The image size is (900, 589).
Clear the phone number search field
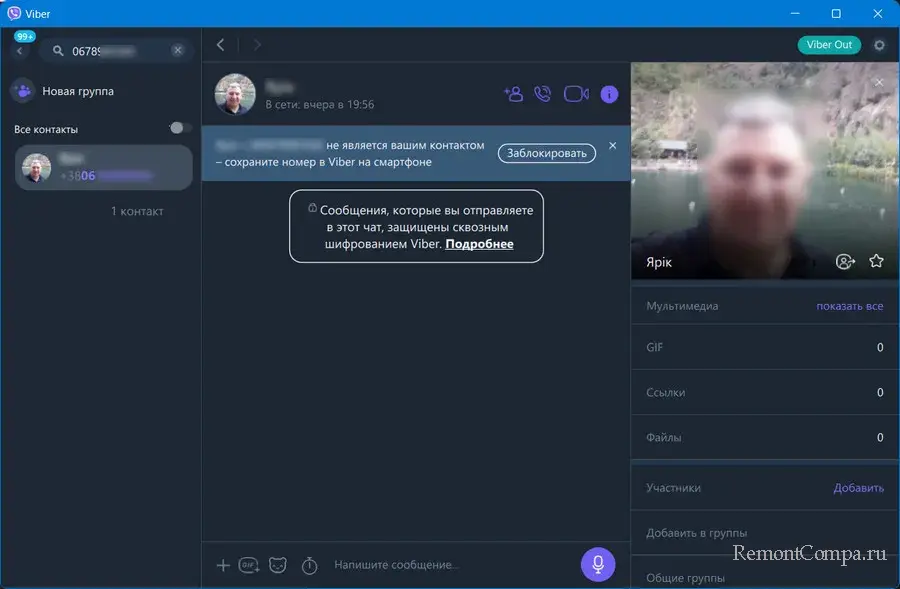[x=178, y=50]
